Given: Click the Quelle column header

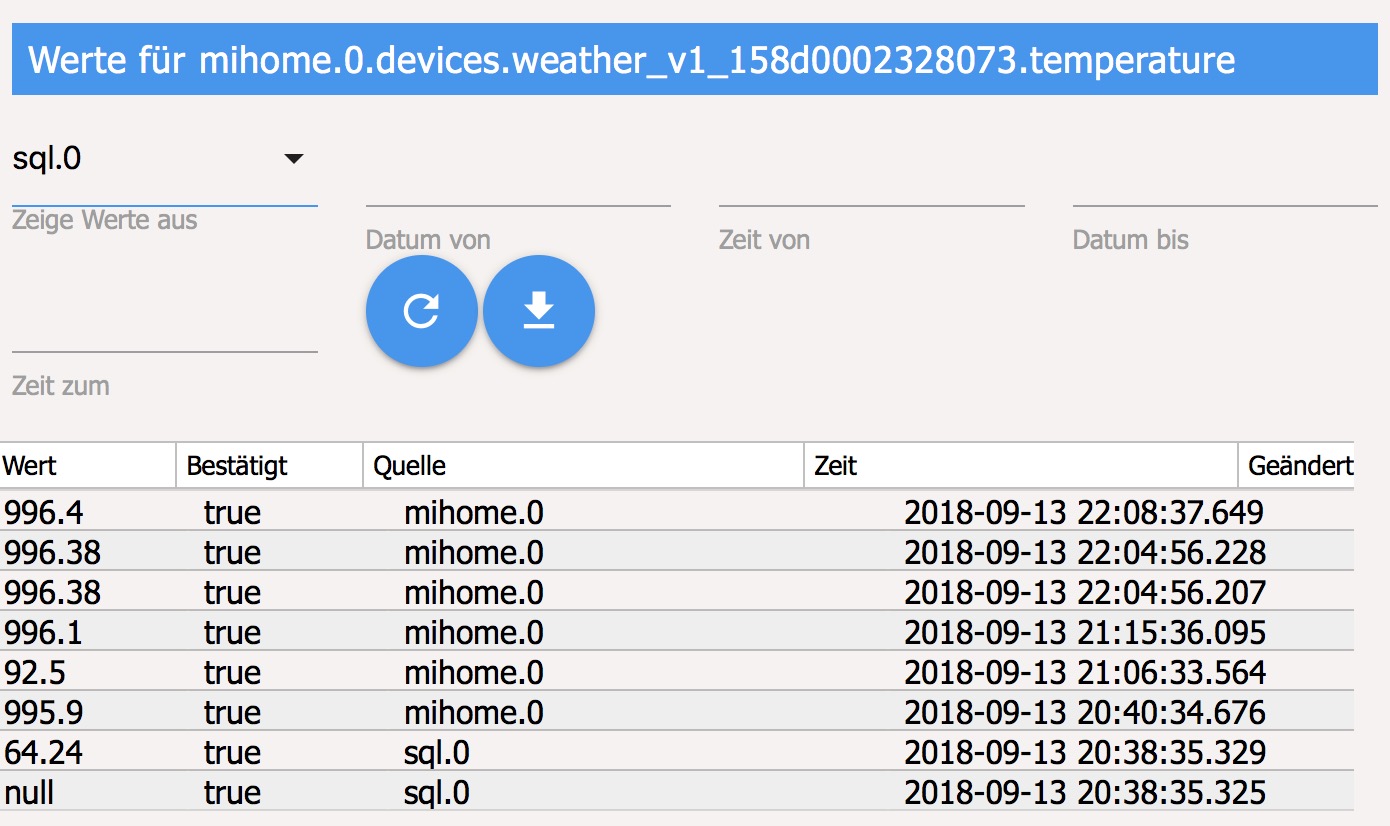Looking at the screenshot, I should 583,466.
